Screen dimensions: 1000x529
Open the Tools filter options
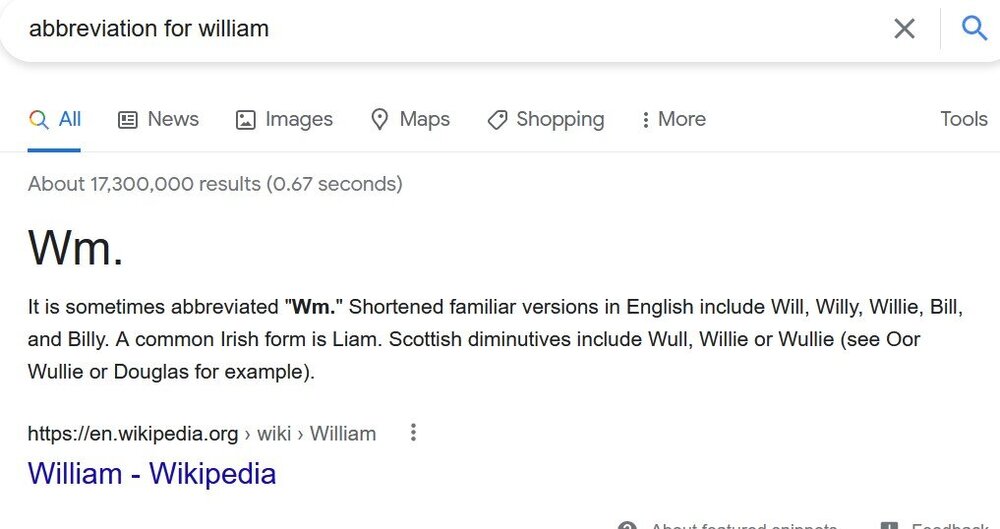(963, 119)
